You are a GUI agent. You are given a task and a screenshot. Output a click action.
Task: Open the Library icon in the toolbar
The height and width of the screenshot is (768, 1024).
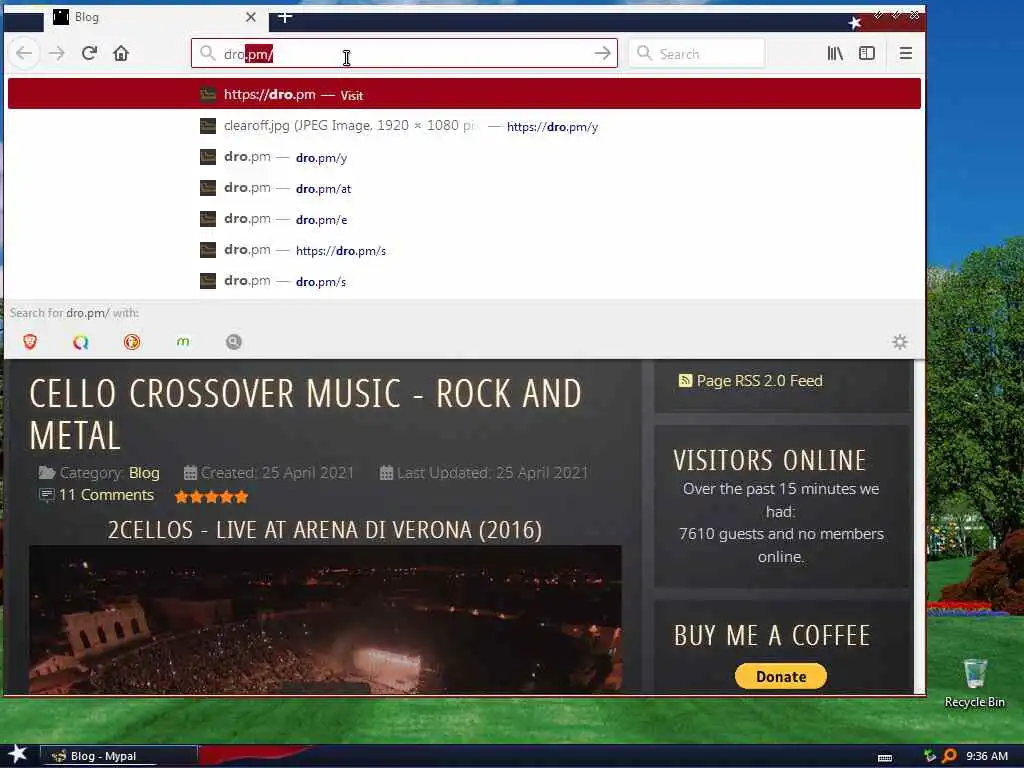click(x=835, y=54)
